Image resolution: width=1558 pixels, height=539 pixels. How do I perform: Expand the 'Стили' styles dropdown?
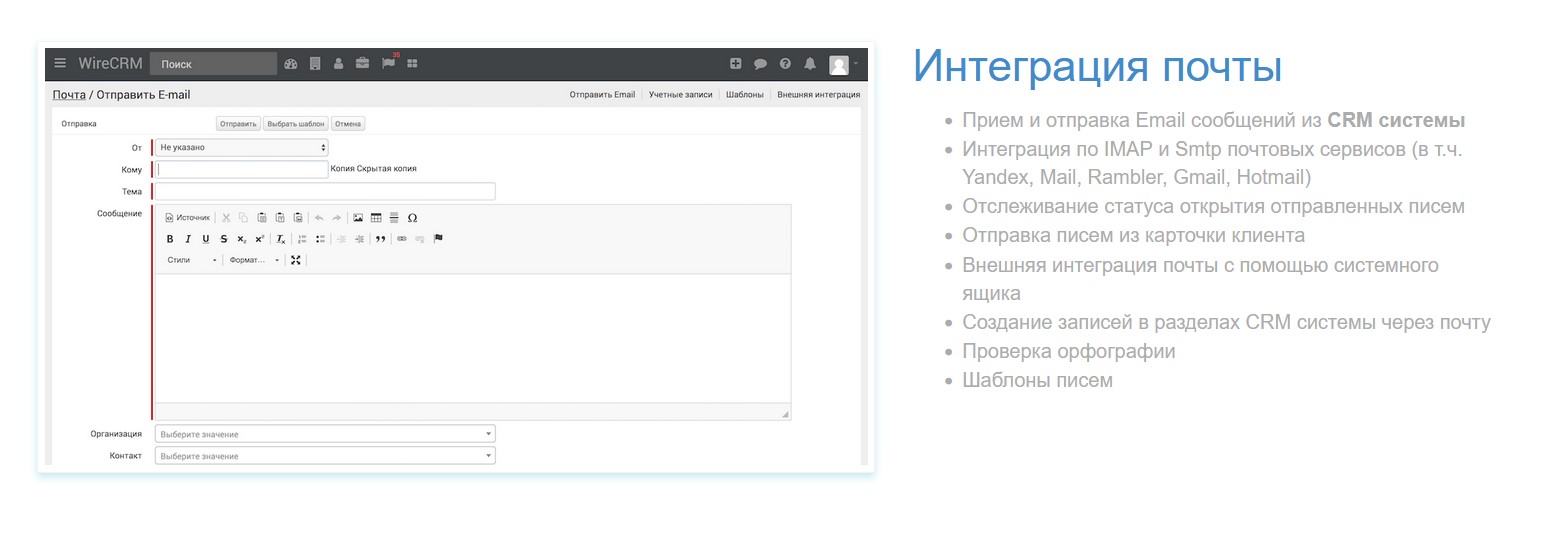pos(191,260)
